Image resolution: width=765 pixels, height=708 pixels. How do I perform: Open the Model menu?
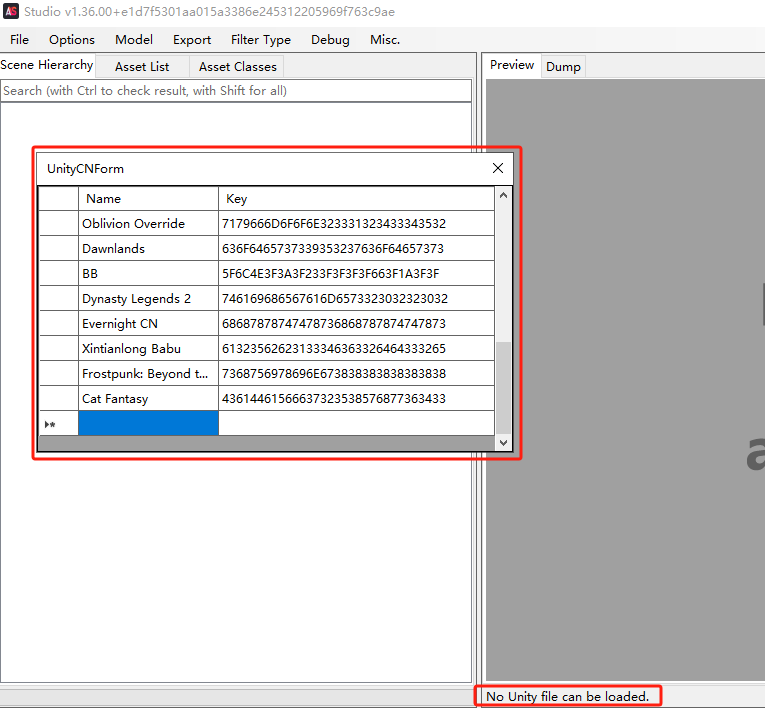[134, 40]
